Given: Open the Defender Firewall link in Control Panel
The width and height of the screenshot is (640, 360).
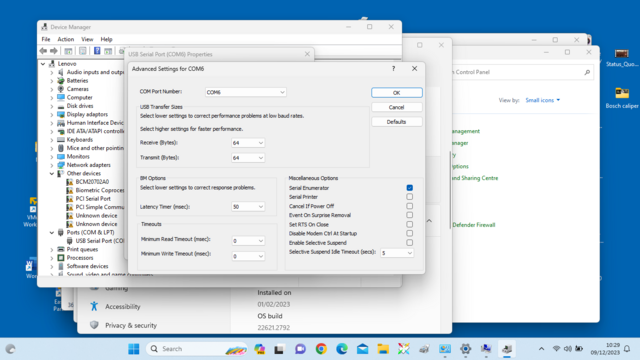Looking at the screenshot, I should pyautogui.click(x=473, y=225).
